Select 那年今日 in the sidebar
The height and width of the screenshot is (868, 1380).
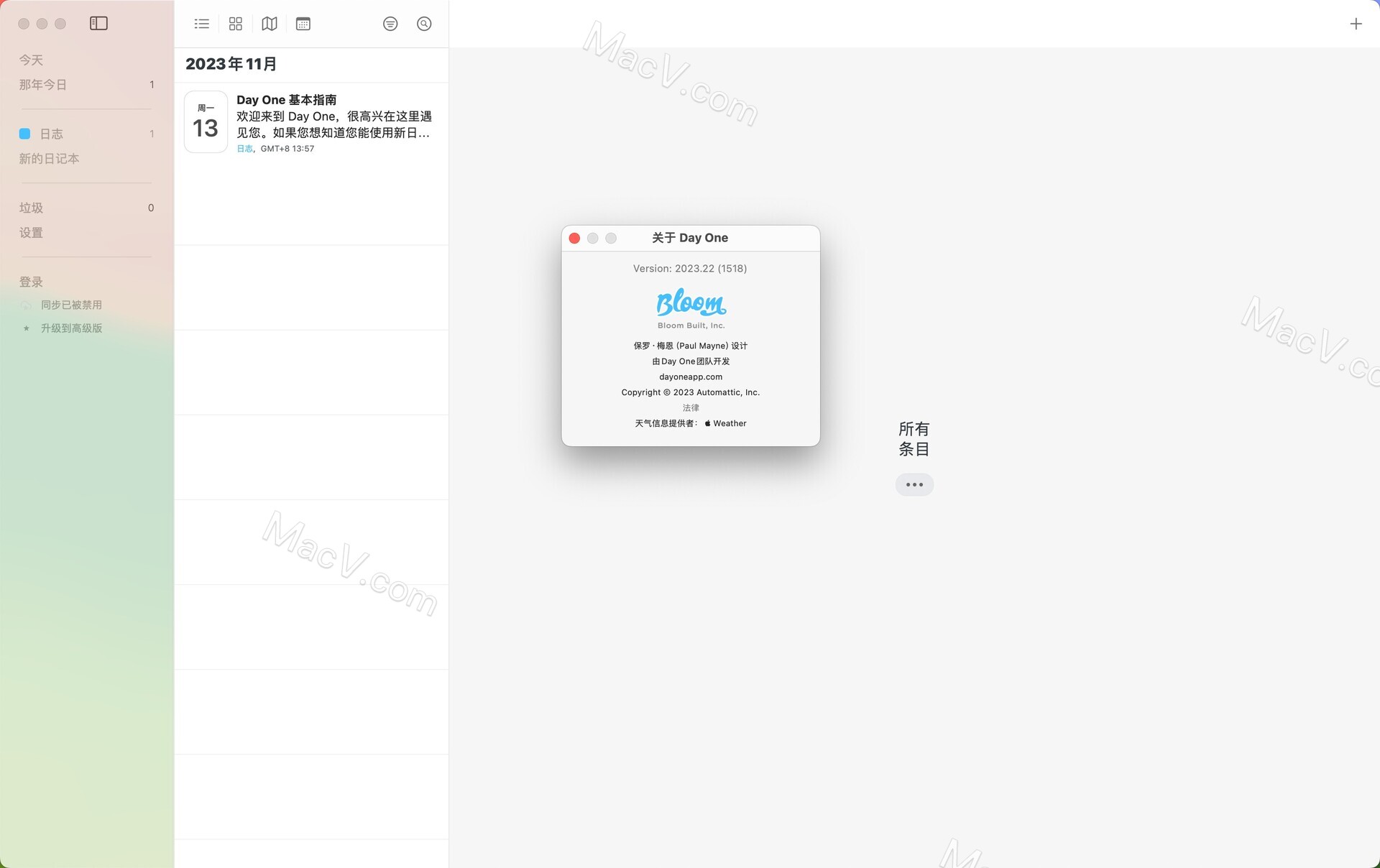click(x=42, y=85)
